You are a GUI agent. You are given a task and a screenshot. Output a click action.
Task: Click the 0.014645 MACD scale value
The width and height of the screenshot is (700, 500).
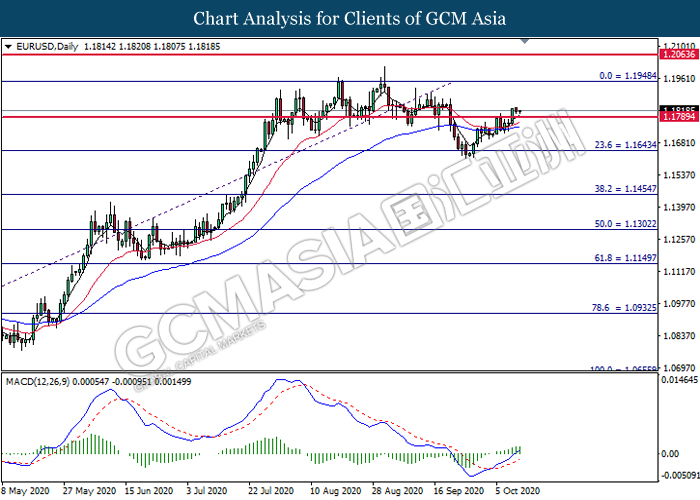[679, 380]
